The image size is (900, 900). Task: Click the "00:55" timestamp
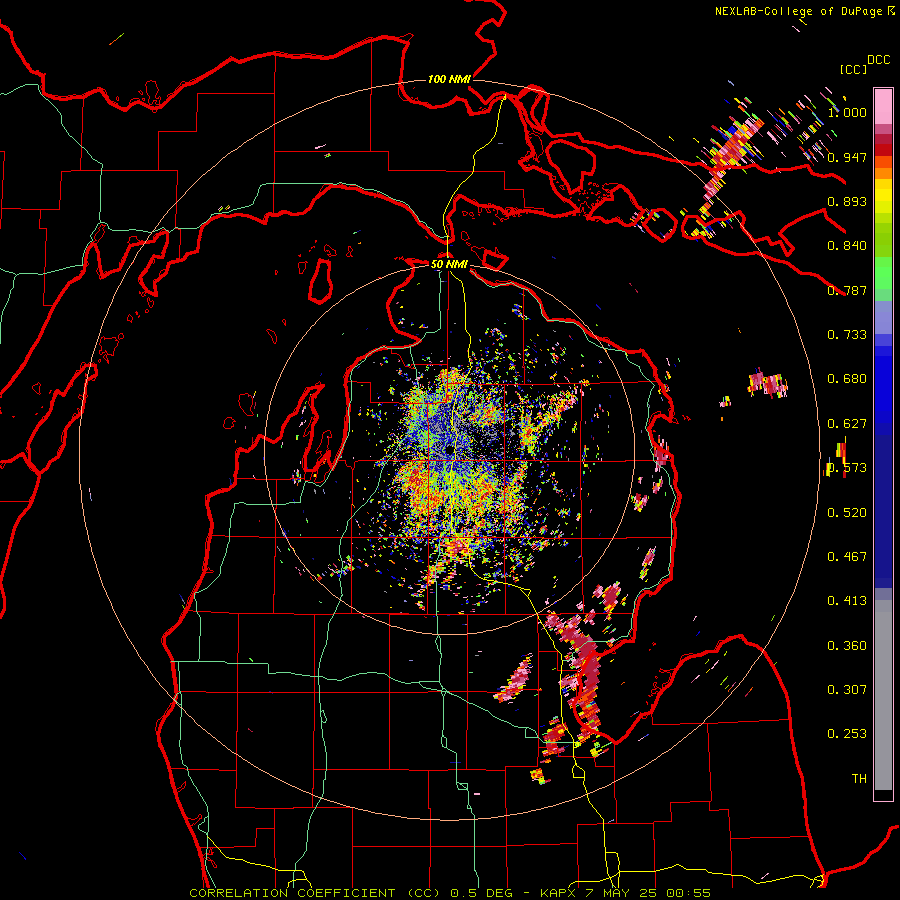690,893
